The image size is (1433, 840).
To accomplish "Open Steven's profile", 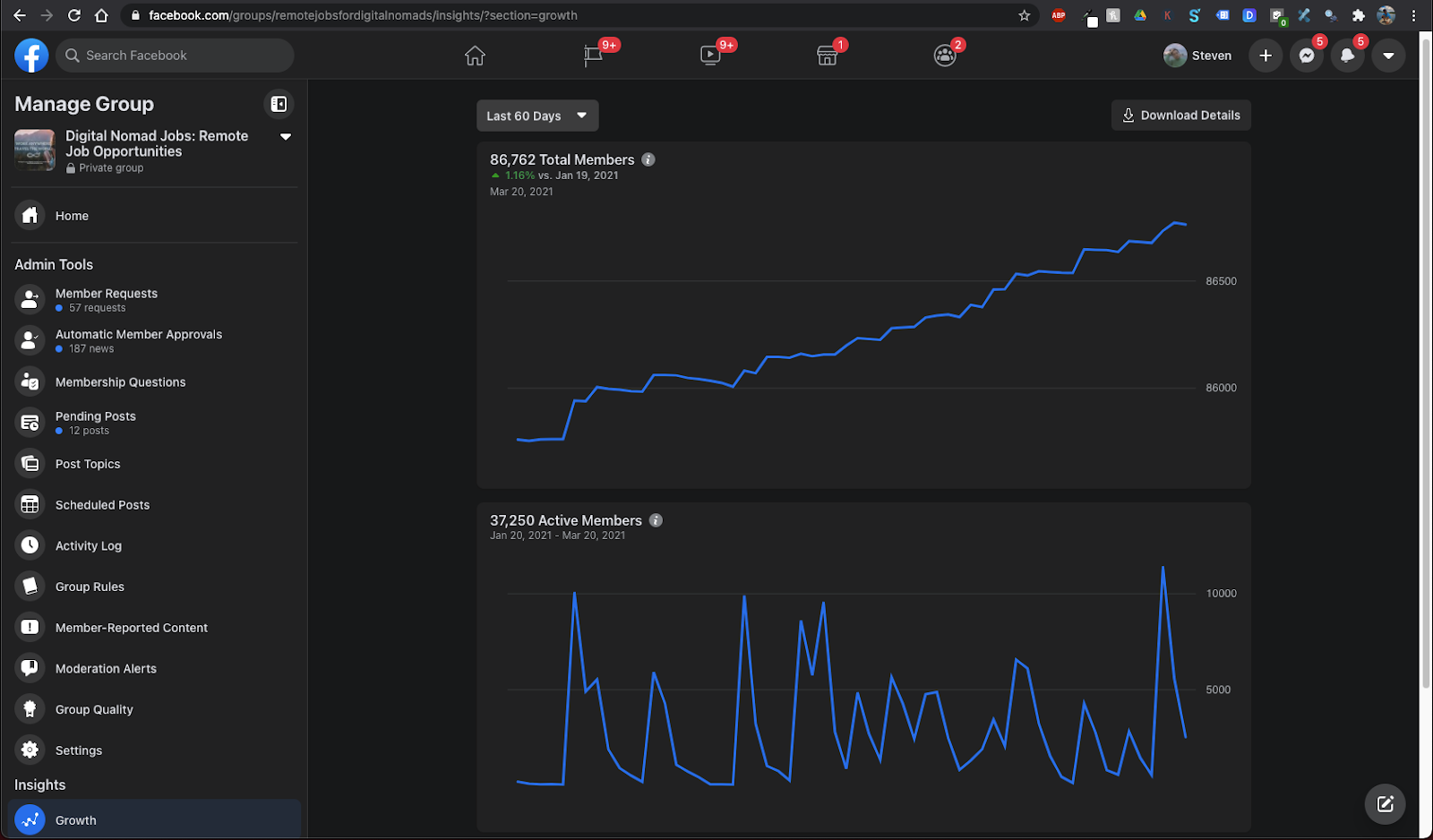I will (x=1197, y=56).
